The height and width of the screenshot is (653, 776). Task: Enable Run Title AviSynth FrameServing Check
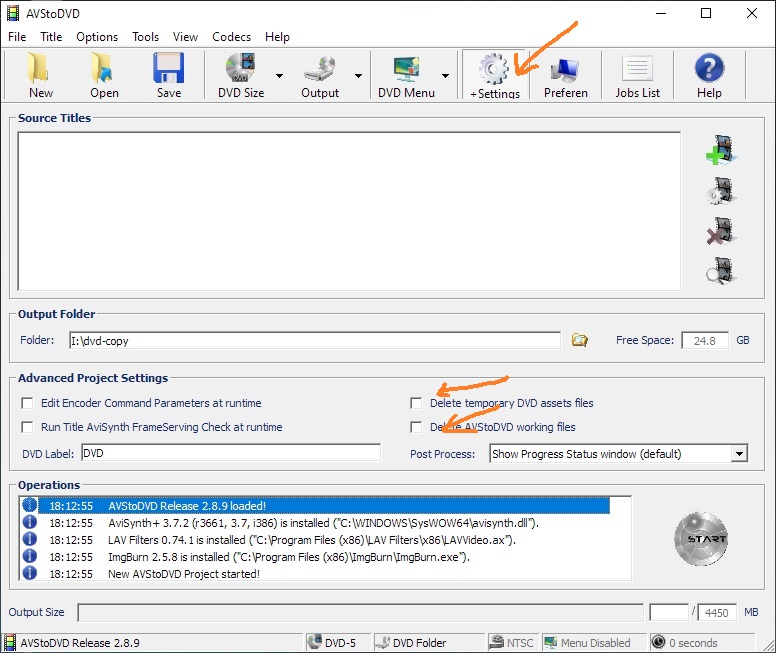point(27,427)
